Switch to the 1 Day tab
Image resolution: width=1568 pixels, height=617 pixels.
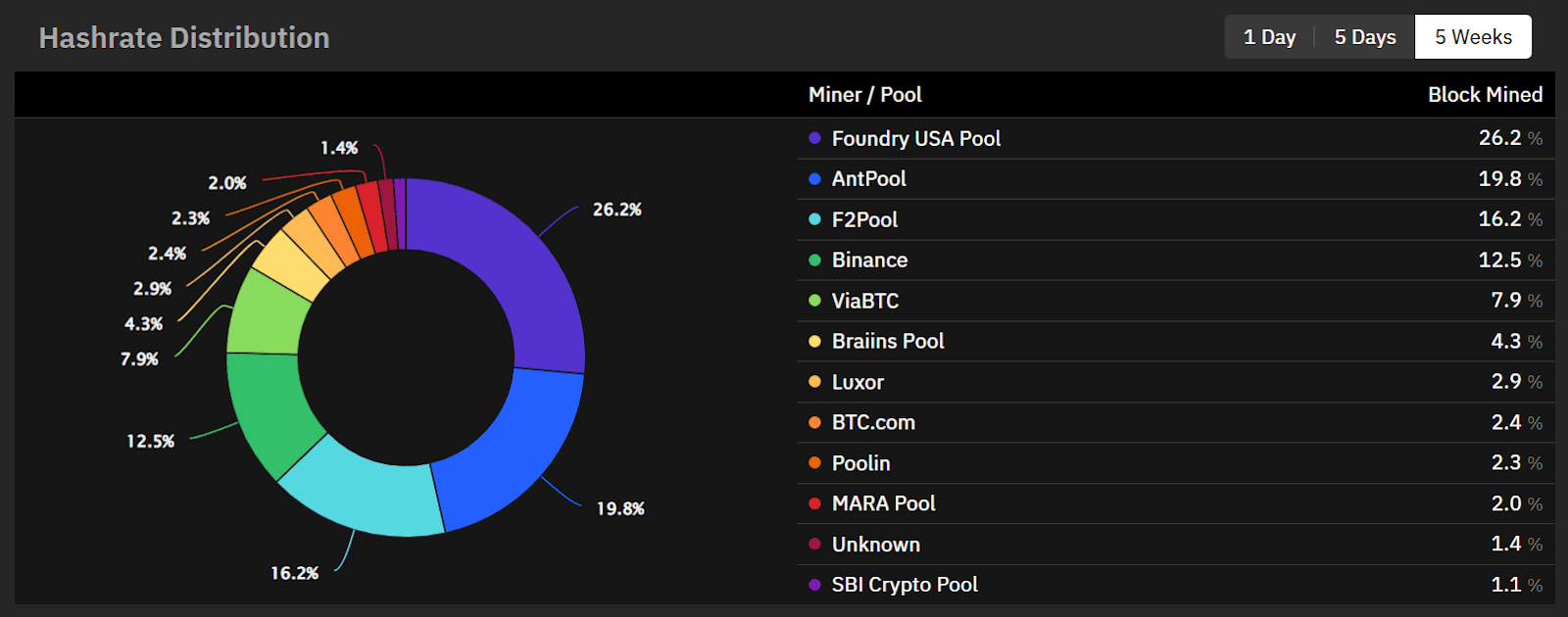click(1269, 37)
